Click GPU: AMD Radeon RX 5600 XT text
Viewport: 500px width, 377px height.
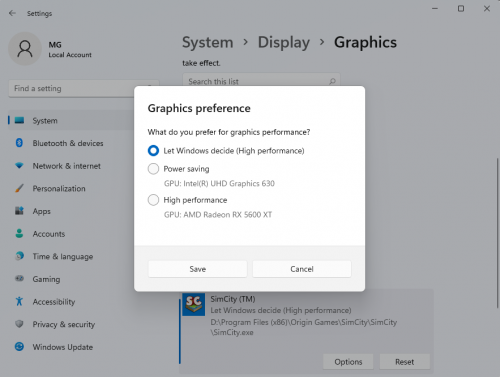[218, 215]
